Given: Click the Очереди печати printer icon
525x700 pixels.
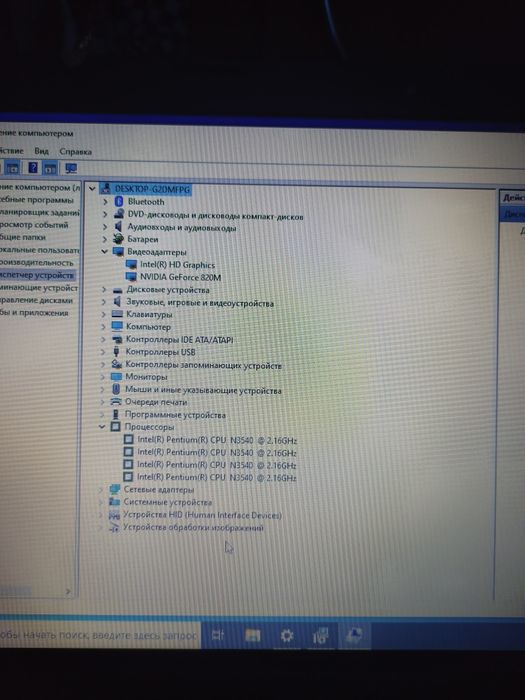Looking at the screenshot, I should click(x=116, y=402).
